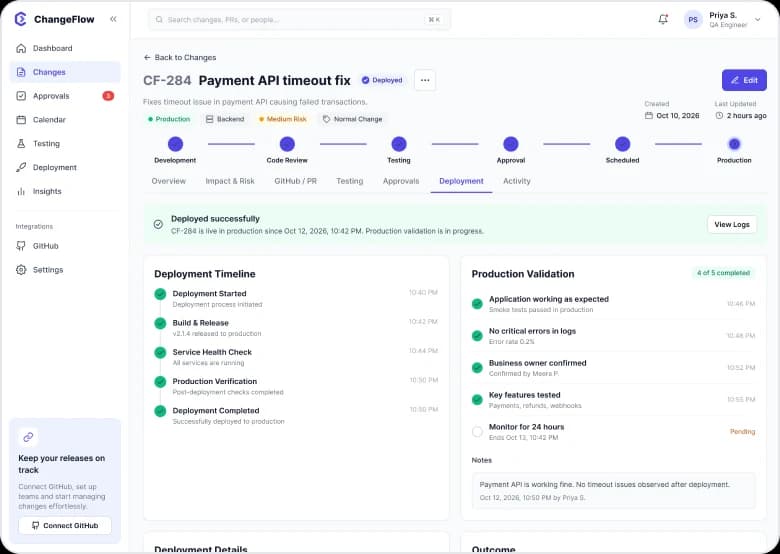780x554 pixels.
Task: Expand the Priya S. profile dropdown
Action: click(x=758, y=20)
